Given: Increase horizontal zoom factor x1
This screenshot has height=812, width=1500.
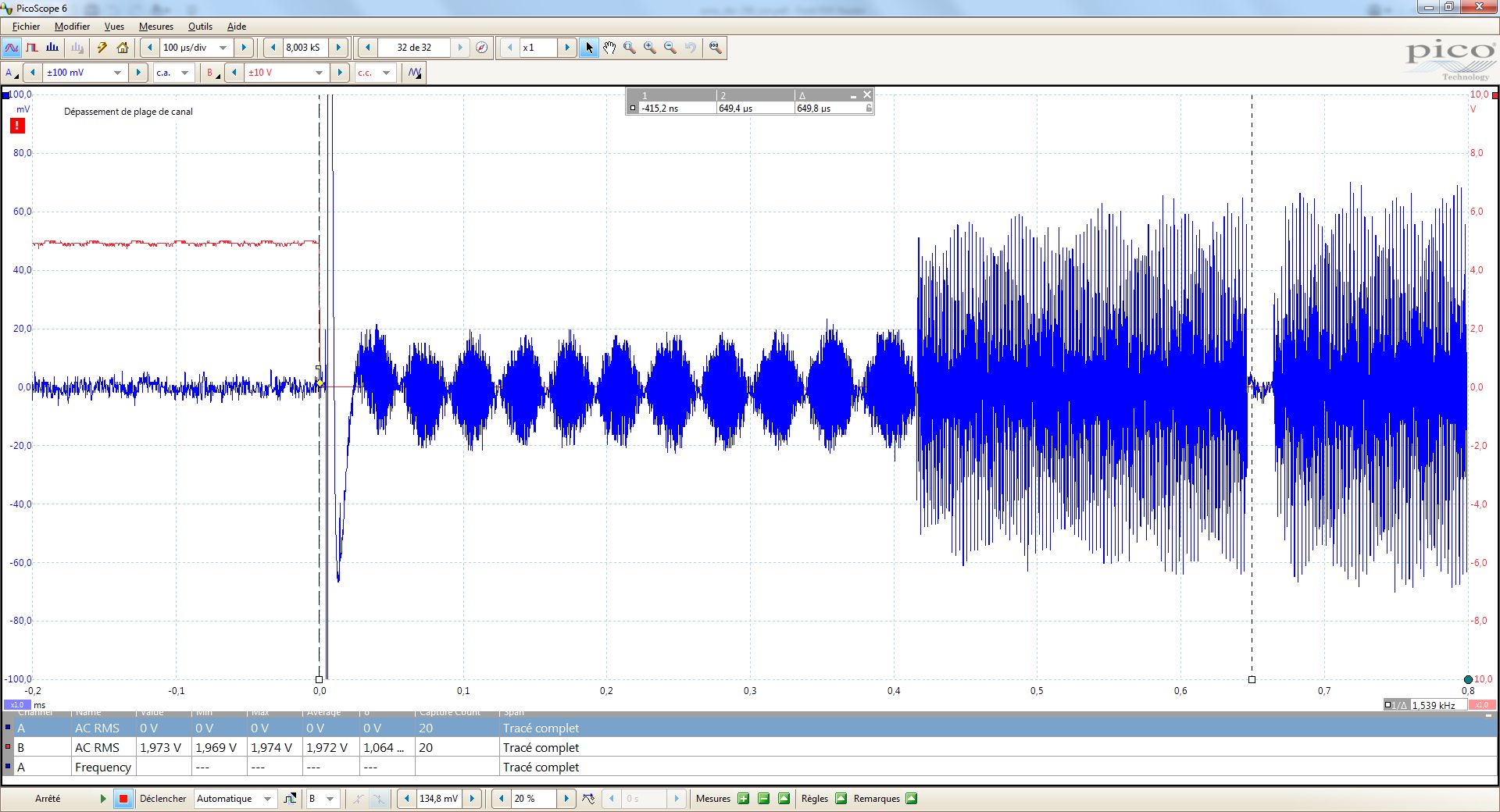Looking at the screenshot, I should [x=567, y=48].
